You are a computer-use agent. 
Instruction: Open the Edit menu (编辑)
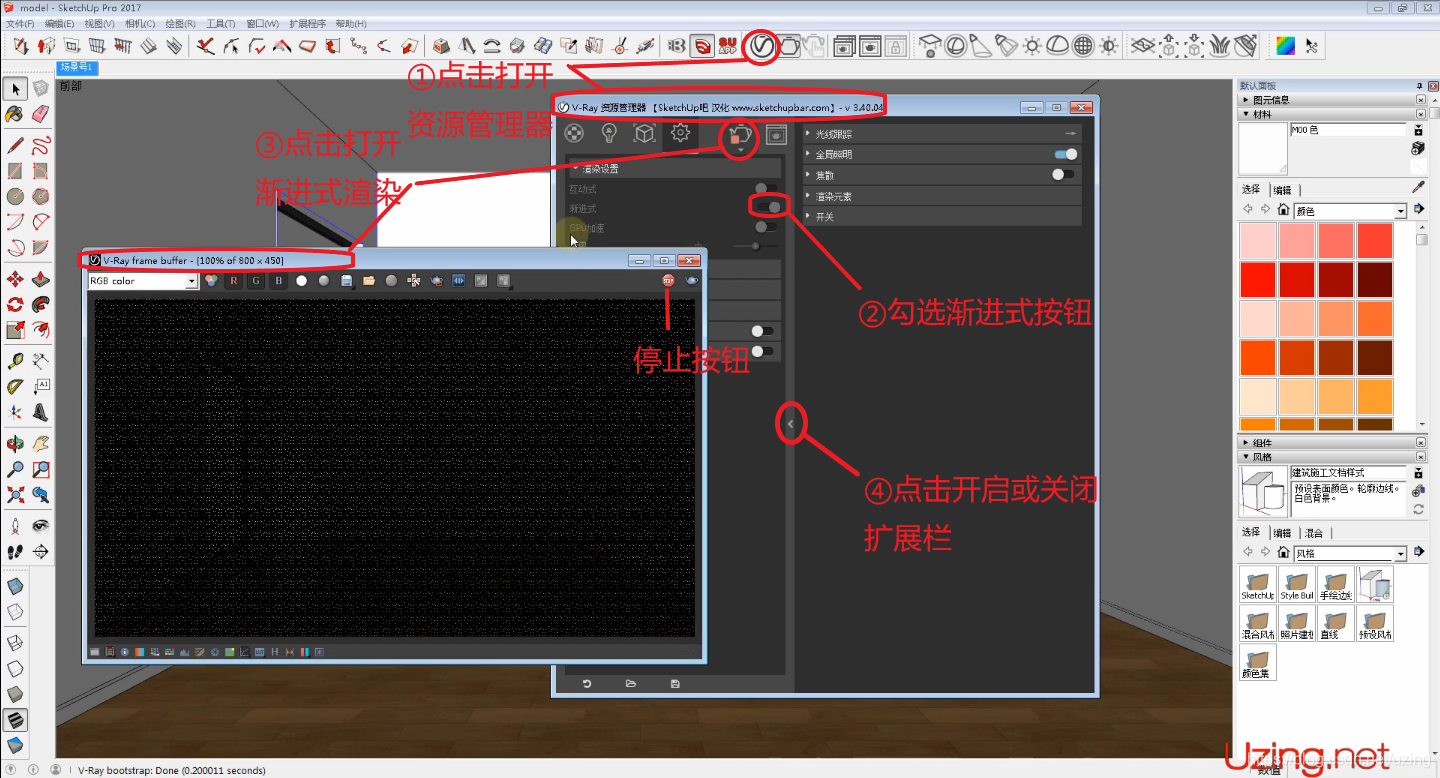pyautogui.click(x=60, y=23)
